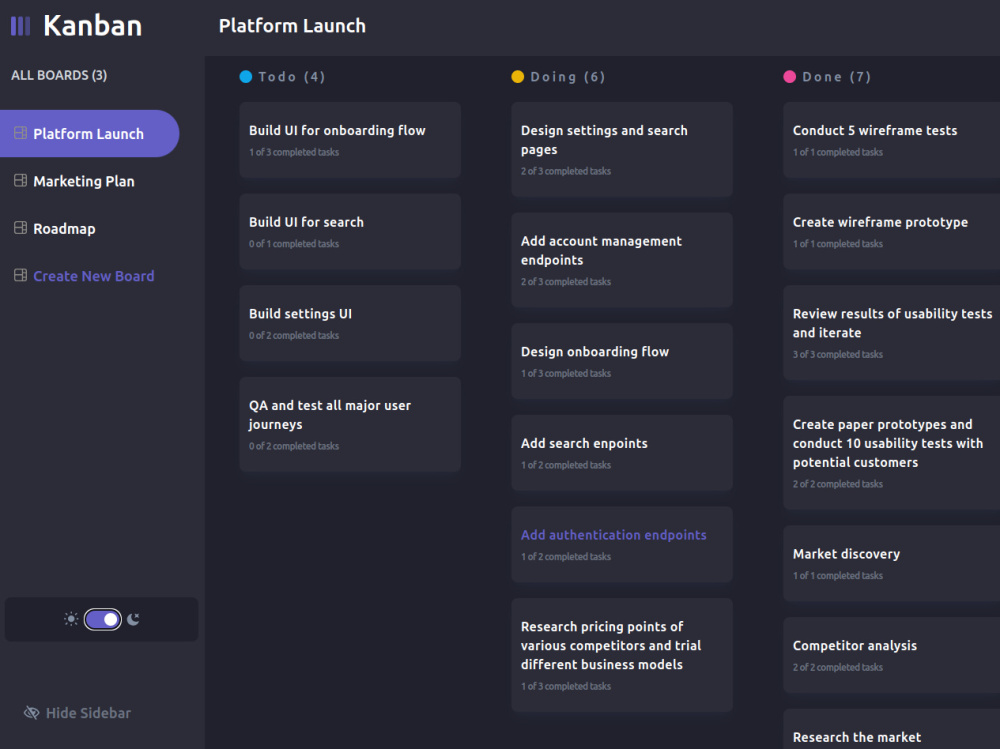Click the Done (7) column heading

coord(836,77)
